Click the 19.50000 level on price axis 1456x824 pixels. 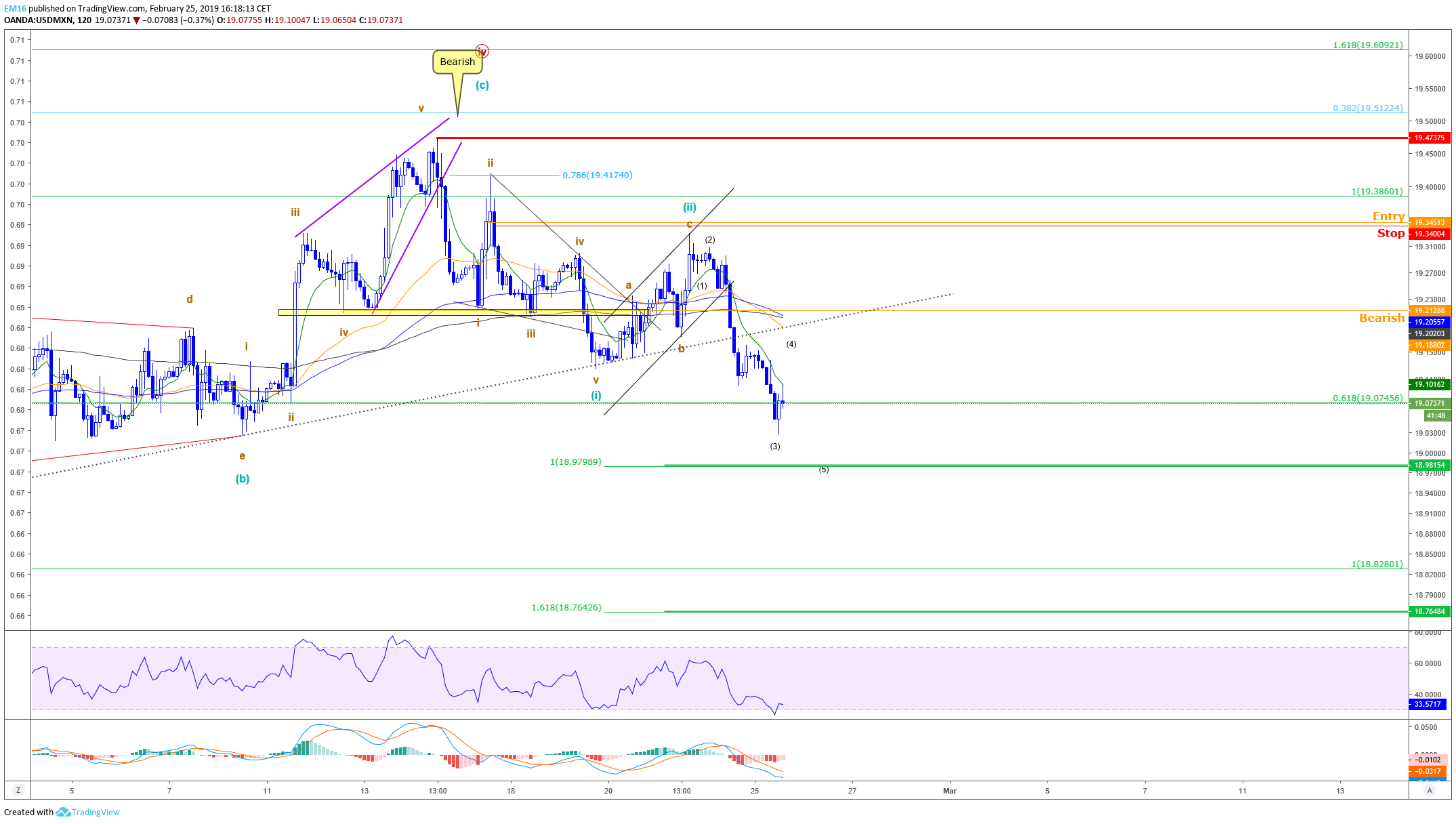tap(1430, 122)
